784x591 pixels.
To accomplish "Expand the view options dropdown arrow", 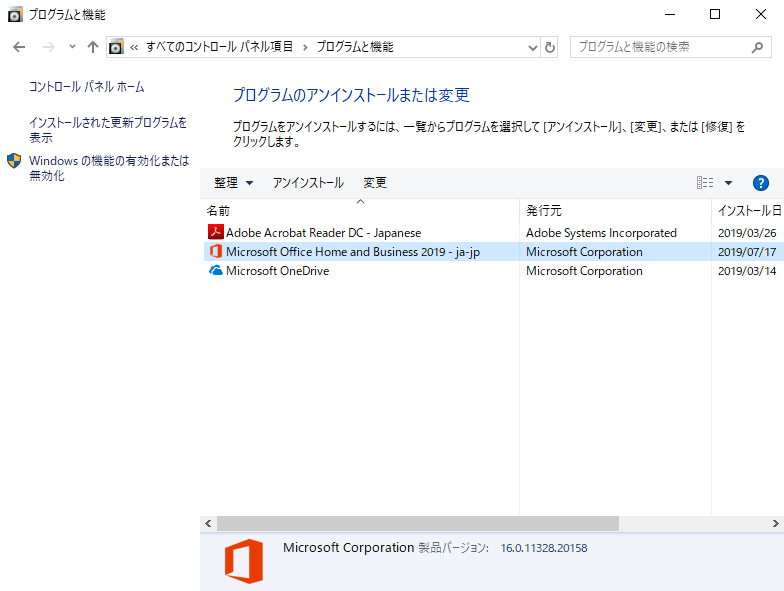I will point(728,183).
